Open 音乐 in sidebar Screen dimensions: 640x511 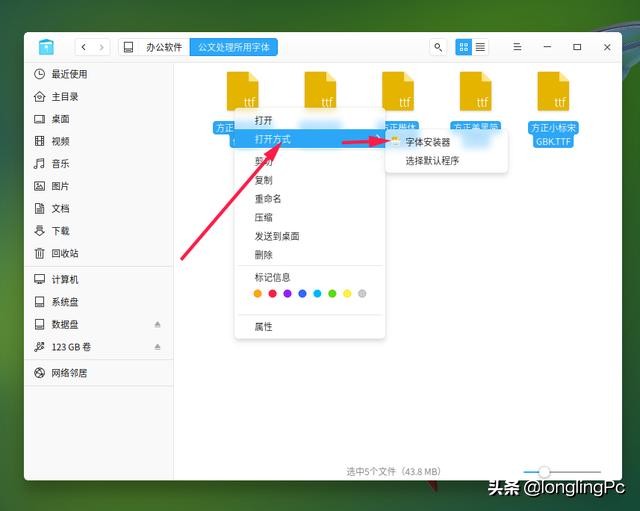point(99,164)
